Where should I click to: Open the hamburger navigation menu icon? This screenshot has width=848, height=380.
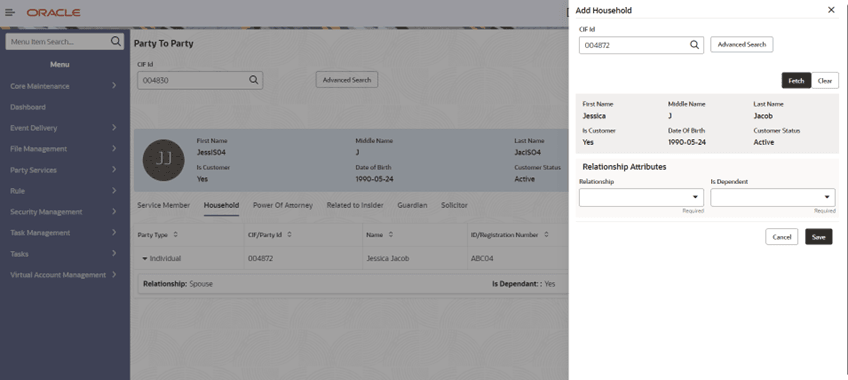10,12
